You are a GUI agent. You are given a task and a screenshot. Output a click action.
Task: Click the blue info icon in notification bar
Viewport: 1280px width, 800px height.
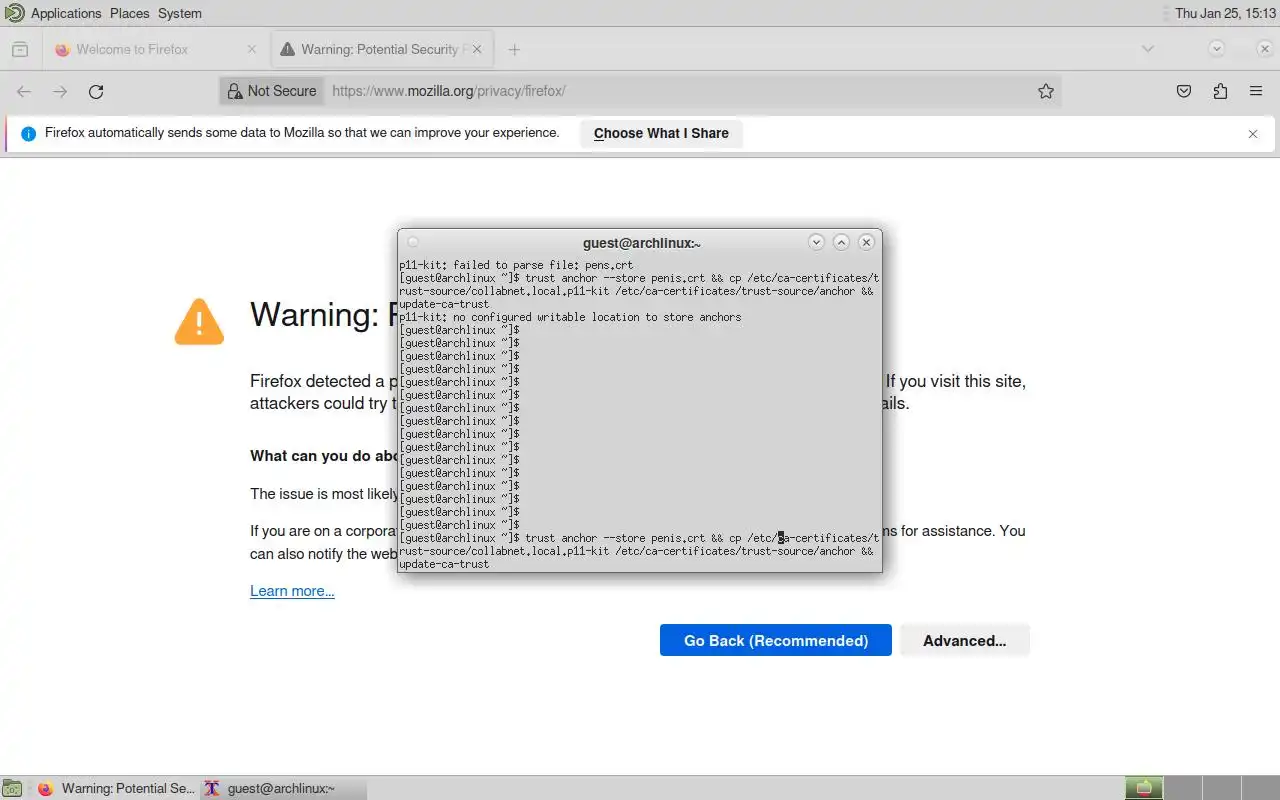pyautogui.click(x=28, y=133)
